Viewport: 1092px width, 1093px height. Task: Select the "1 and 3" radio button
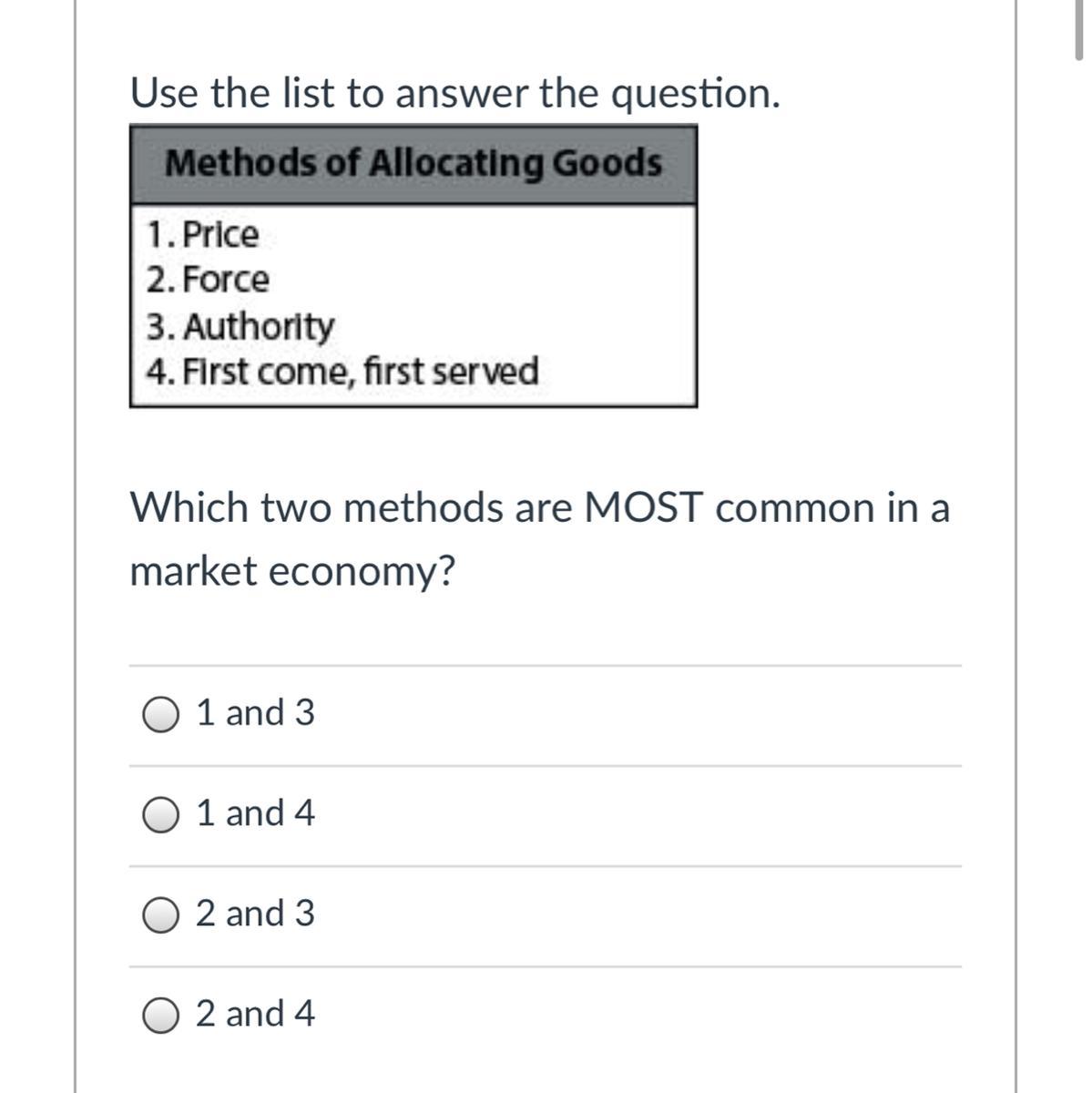pos(160,714)
